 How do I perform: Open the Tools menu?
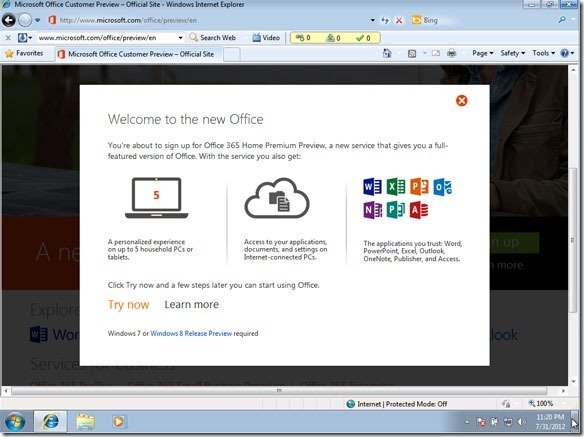coord(543,53)
